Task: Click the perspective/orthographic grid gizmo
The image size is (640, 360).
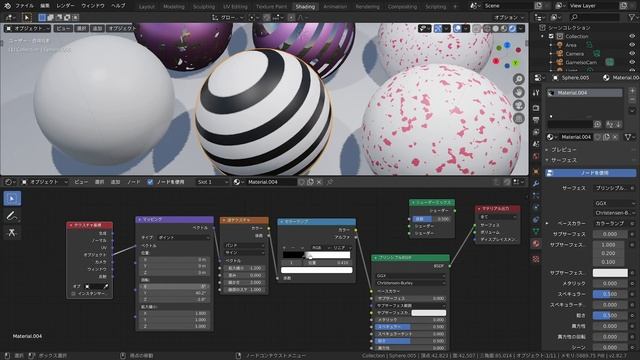Action: pyautogui.click(x=518, y=118)
